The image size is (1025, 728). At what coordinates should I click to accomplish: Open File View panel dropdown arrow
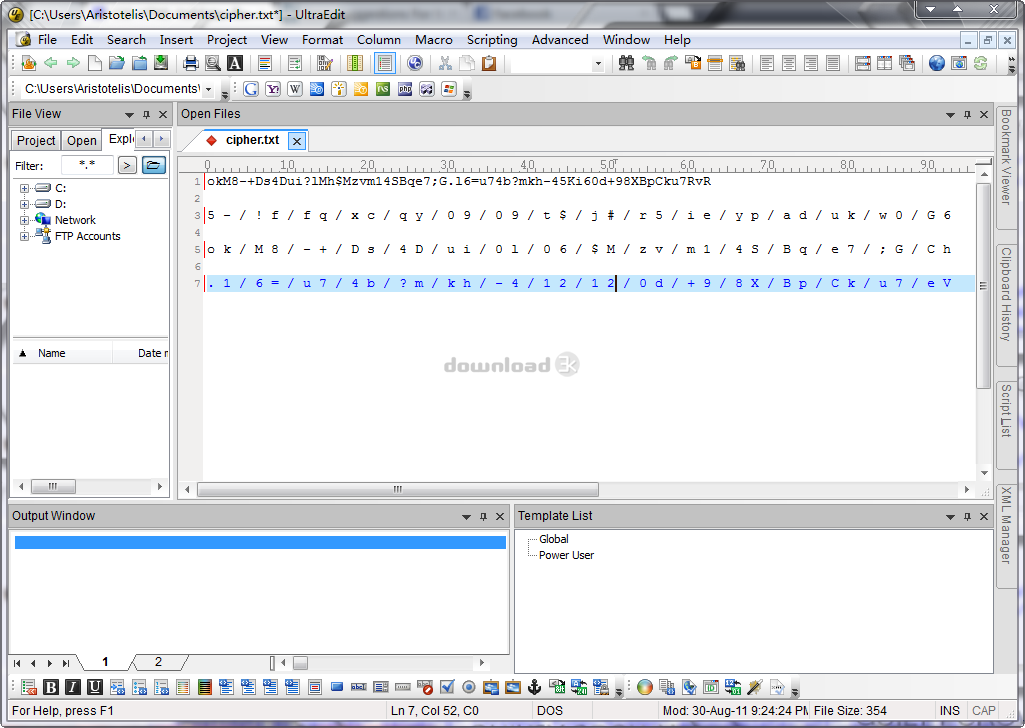pyautogui.click(x=129, y=114)
